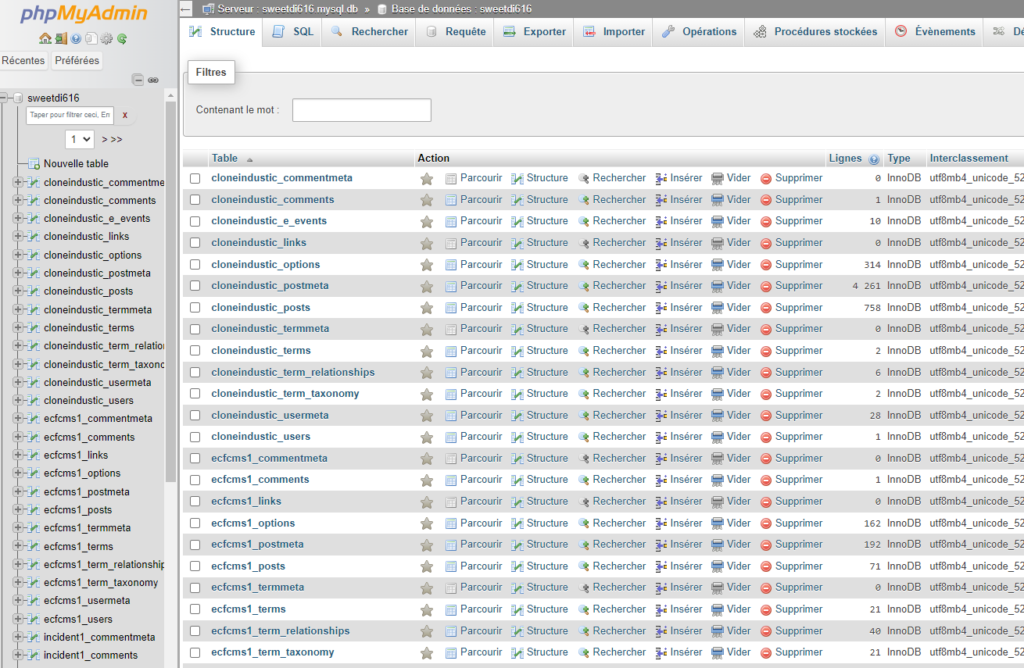Expand the cloneindustic_links tree node
Image resolution: width=1024 pixels, height=668 pixels.
click(x=17, y=237)
